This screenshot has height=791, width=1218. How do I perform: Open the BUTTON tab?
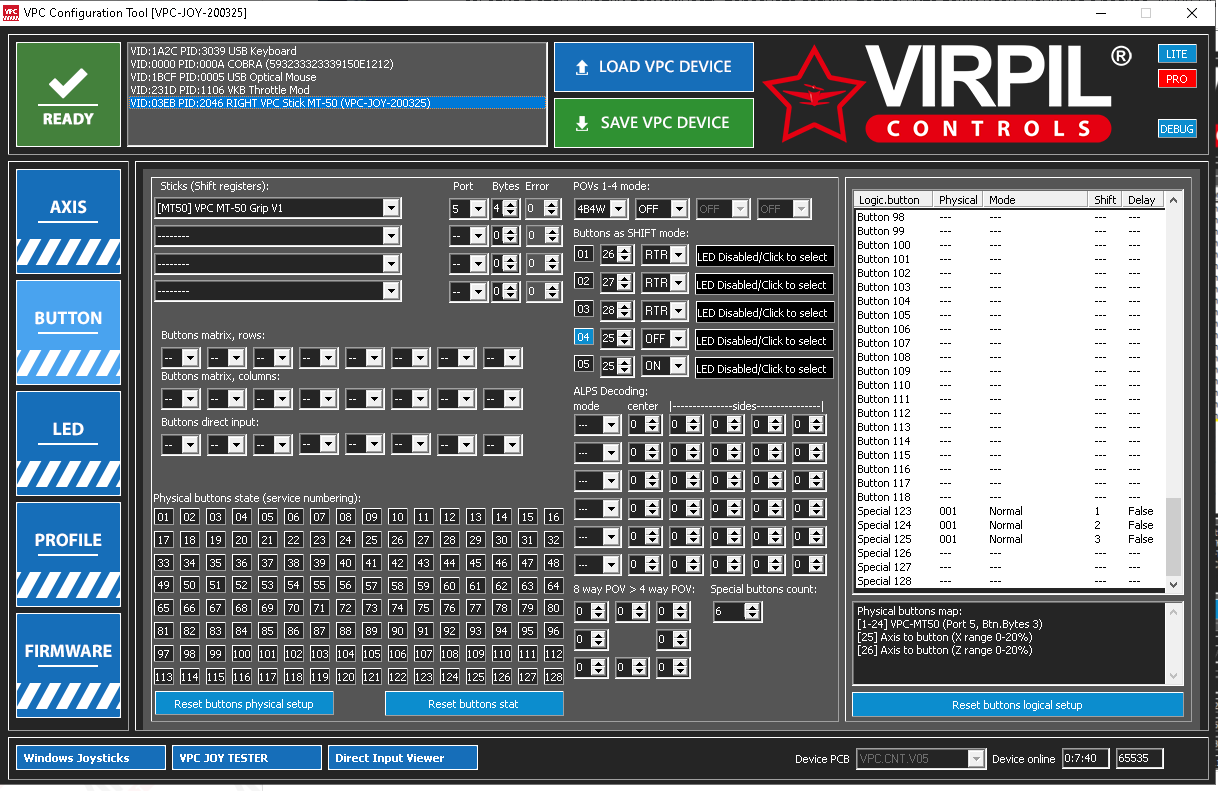pyautogui.click(x=68, y=332)
